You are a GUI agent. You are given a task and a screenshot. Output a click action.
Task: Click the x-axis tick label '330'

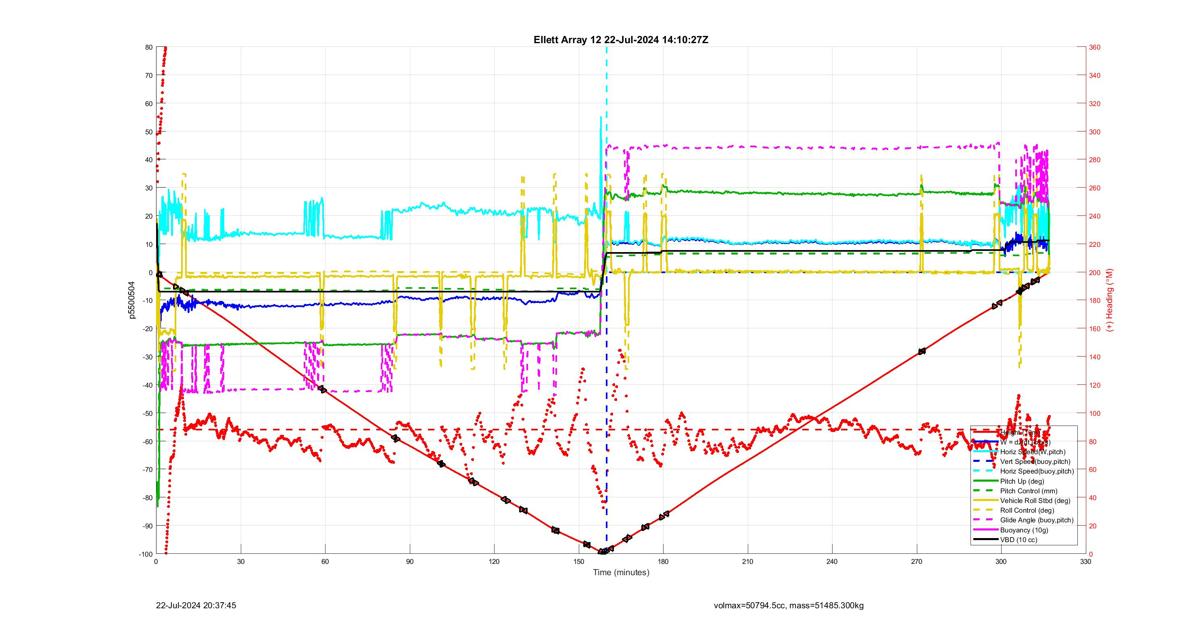point(1086,562)
